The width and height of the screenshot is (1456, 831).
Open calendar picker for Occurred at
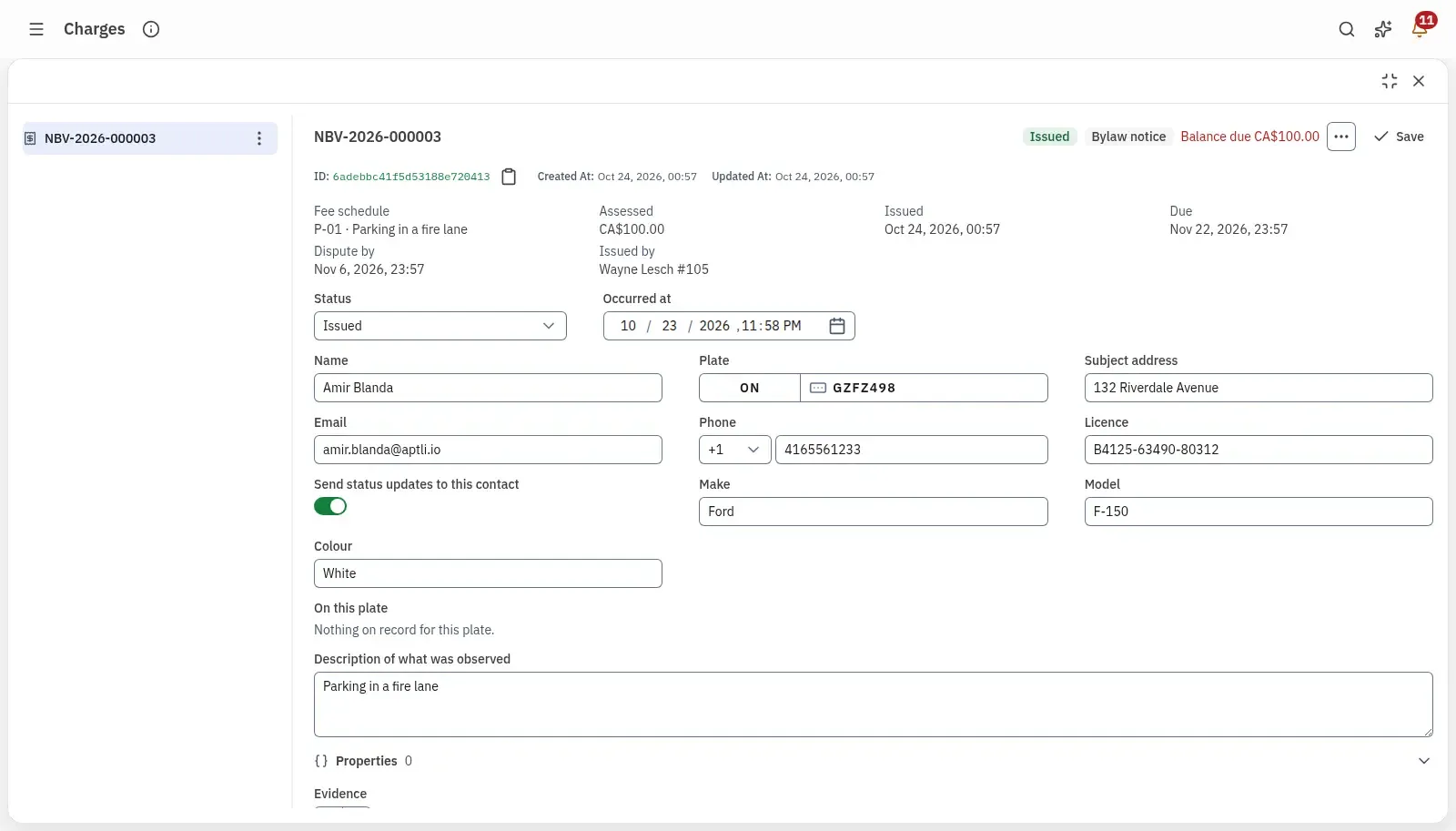click(x=837, y=326)
